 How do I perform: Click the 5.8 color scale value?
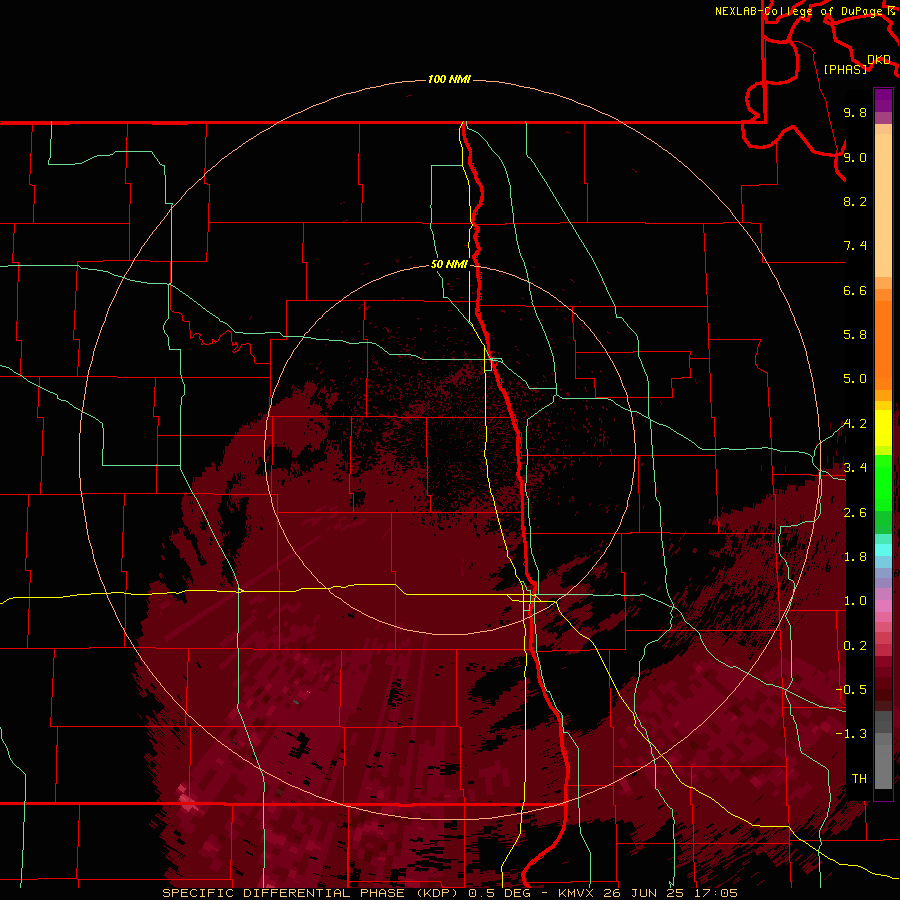pos(855,335)
